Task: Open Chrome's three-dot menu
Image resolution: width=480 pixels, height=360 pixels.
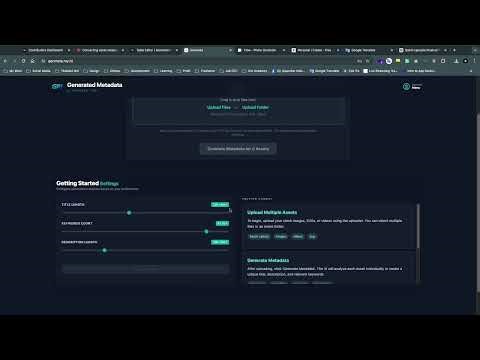Action: 474,61
